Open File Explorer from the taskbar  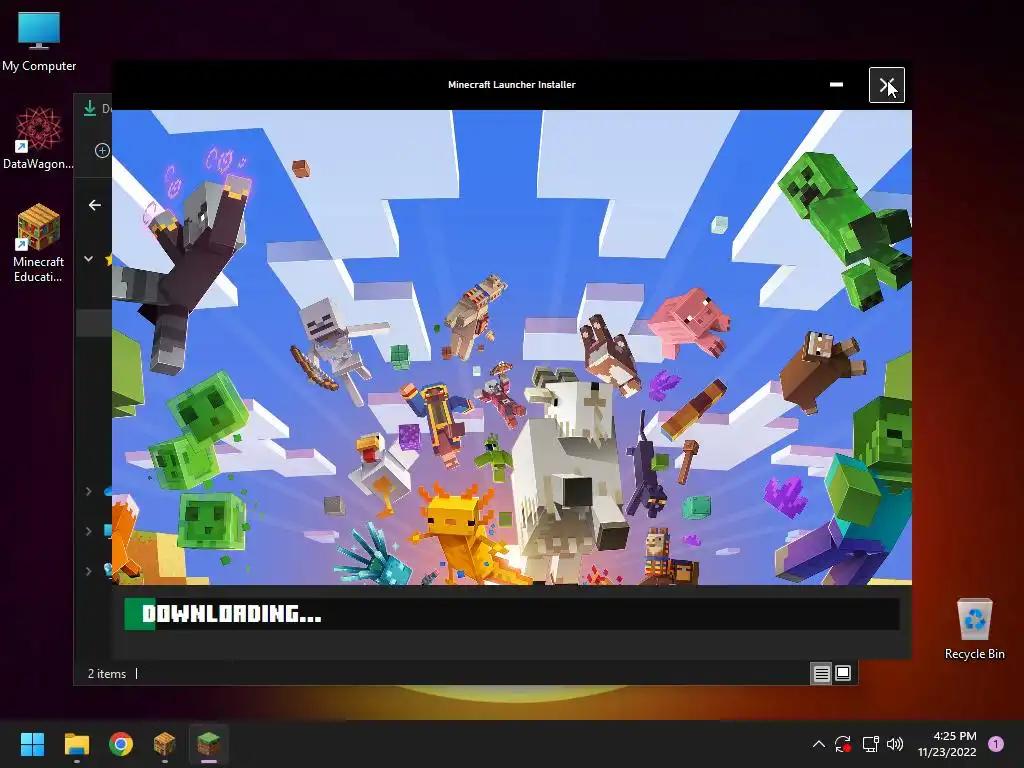coord(76,744)
